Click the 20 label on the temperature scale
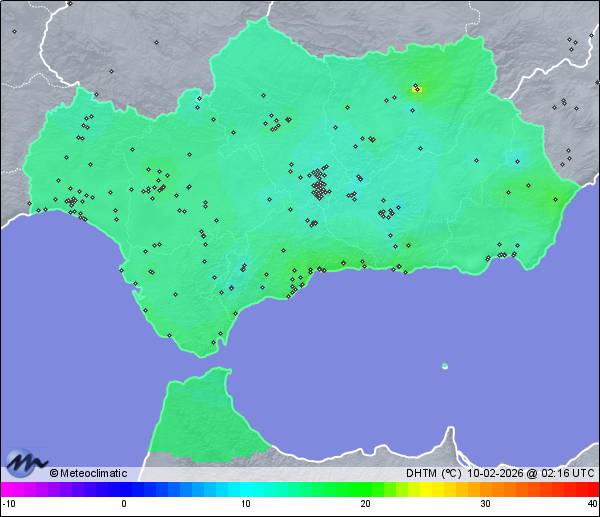The height and width of the screenshot is (517, 600). [365, 504]
